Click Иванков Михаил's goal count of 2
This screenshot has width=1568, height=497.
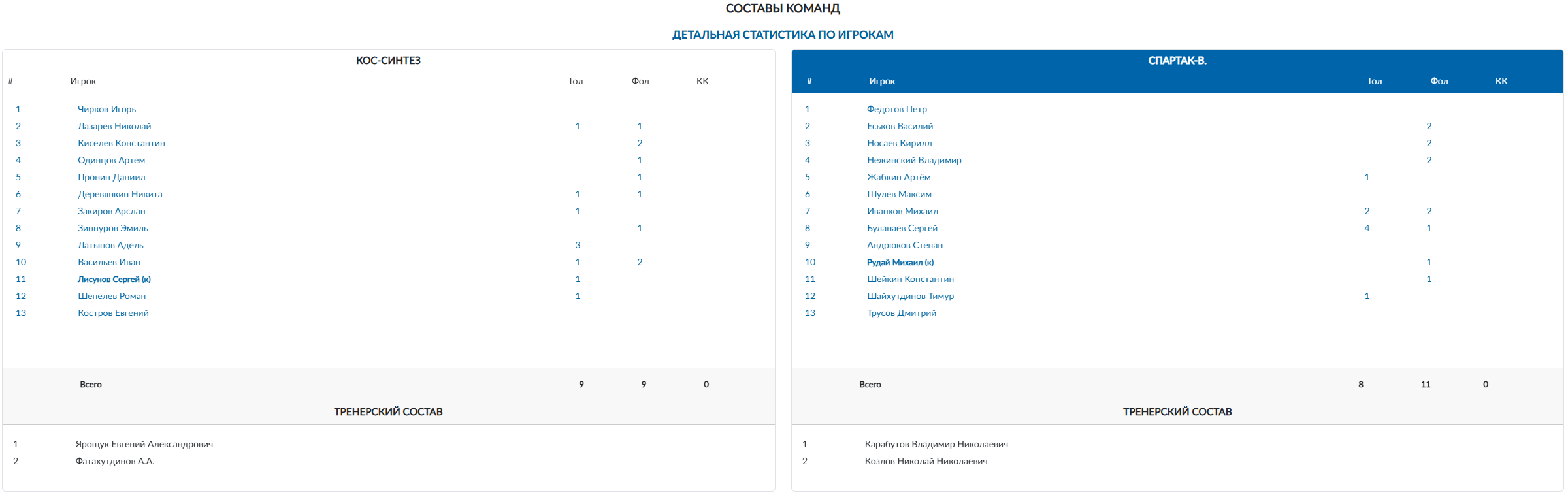click(1367, 211)
